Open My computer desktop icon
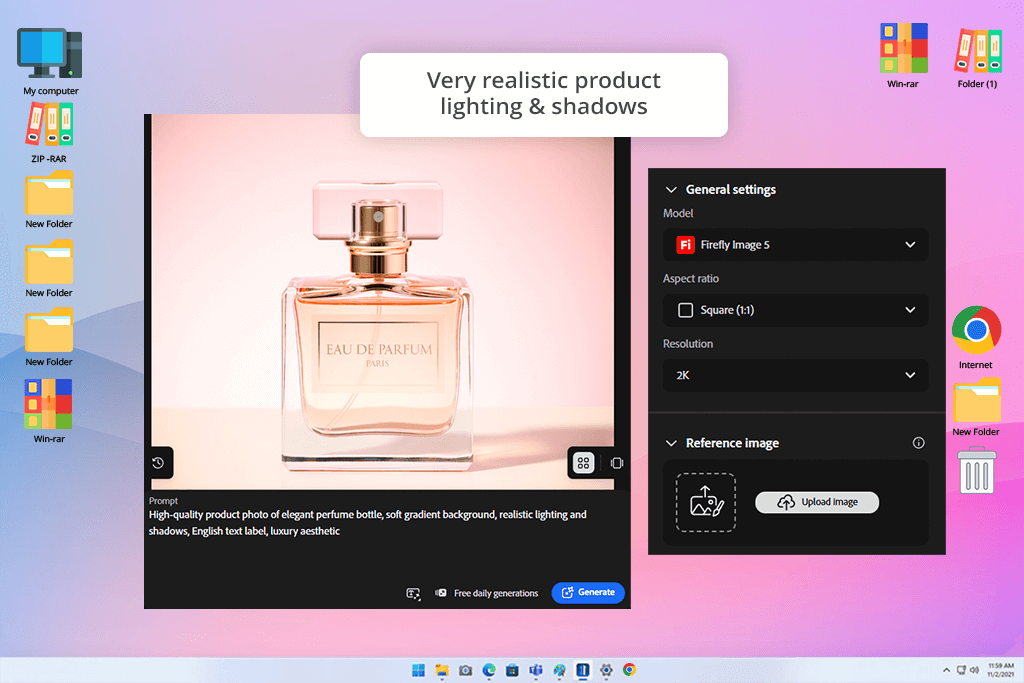This screenshot has width=1024, height=683. click(50, 62)
